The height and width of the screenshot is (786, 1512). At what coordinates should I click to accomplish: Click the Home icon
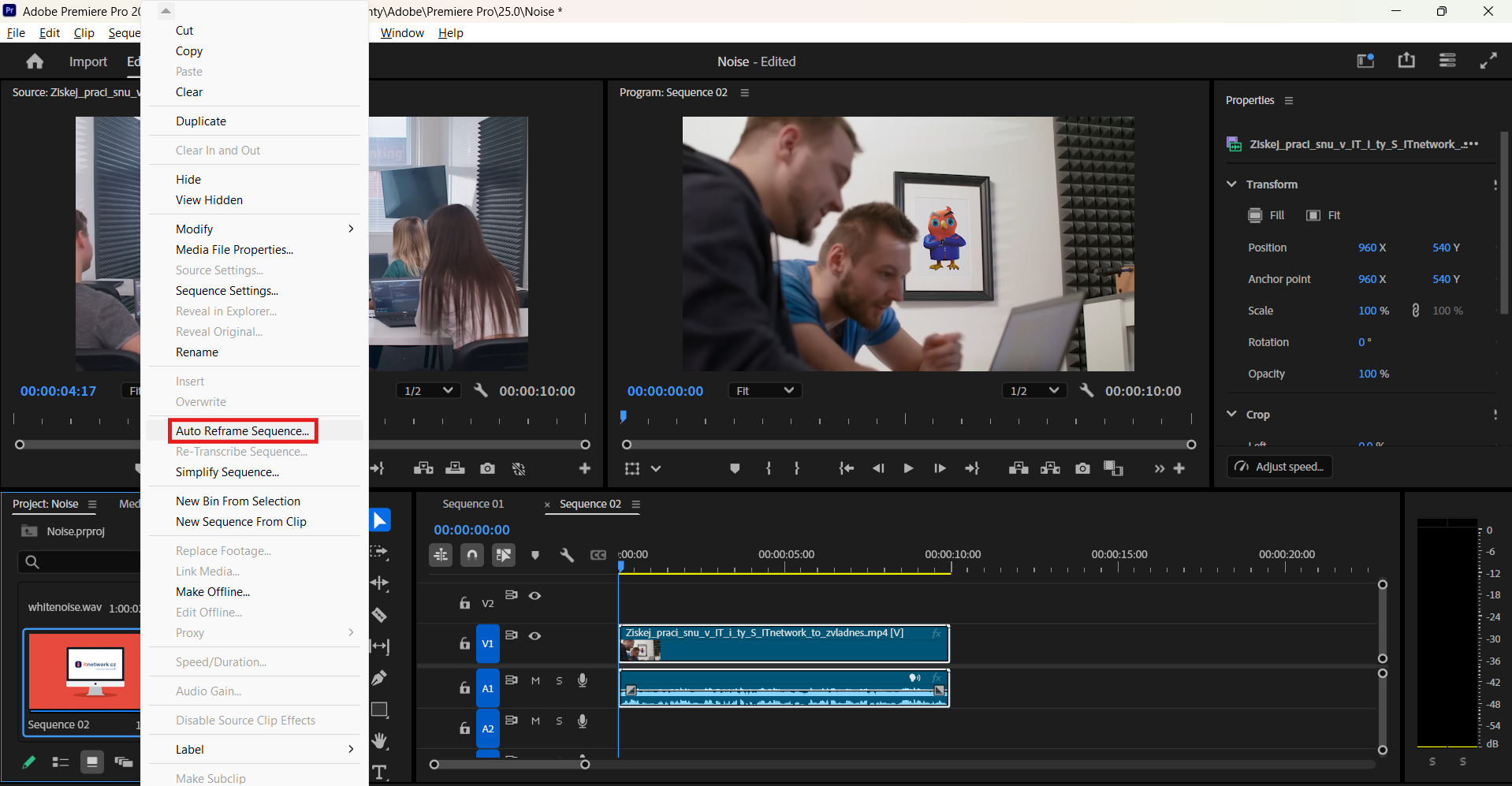pos(35,61)
